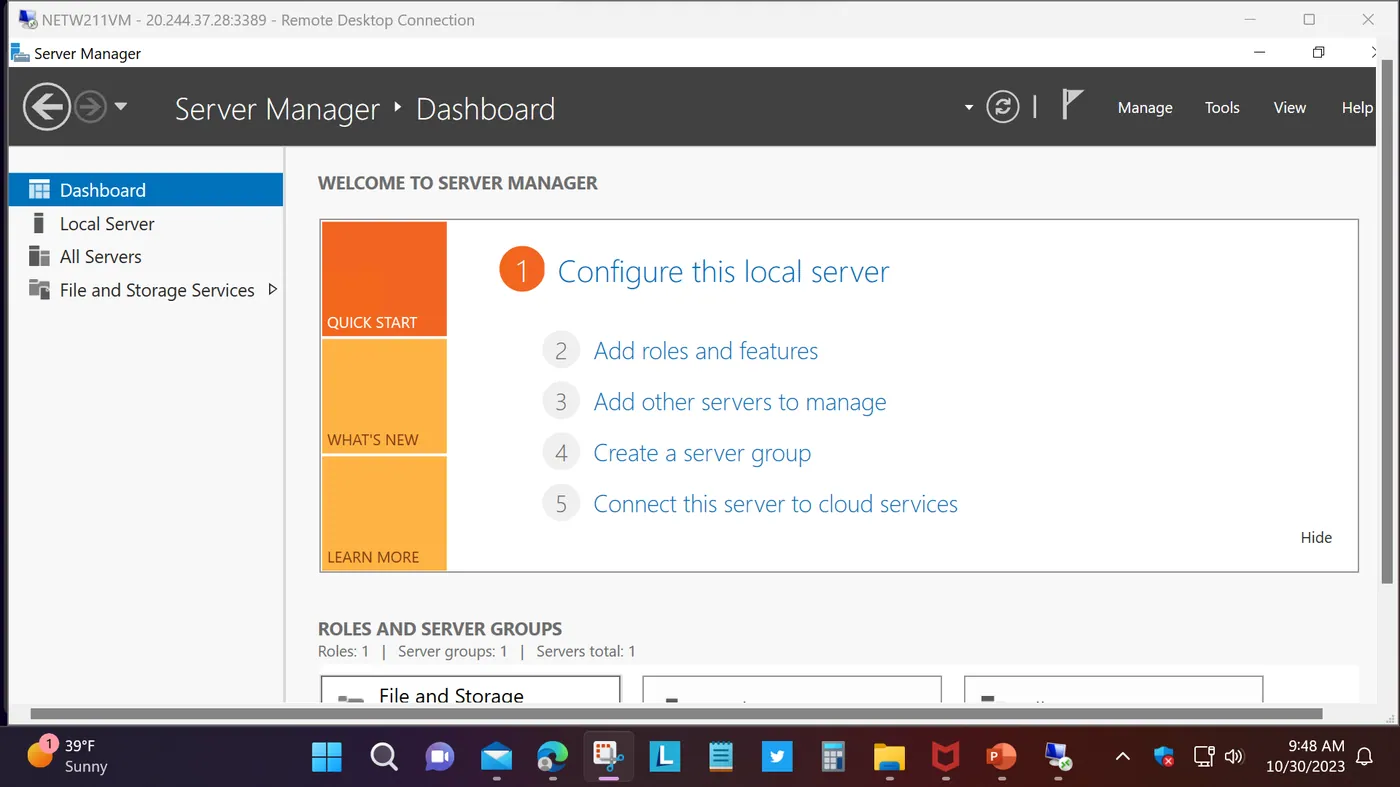Click the step 3 number circle
The image size is (1400, 787).
click(x=561, y=402)
